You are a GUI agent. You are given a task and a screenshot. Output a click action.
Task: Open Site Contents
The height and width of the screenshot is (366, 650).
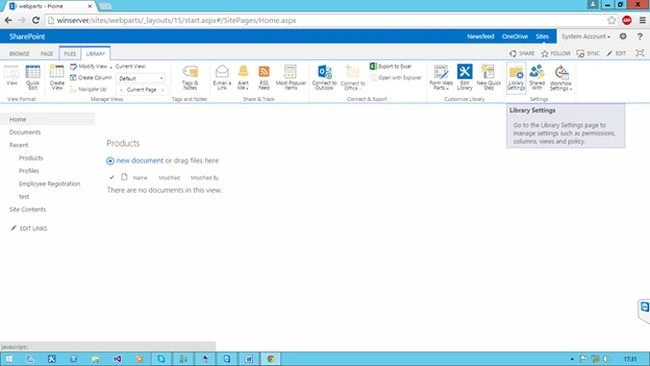(27, 209)
